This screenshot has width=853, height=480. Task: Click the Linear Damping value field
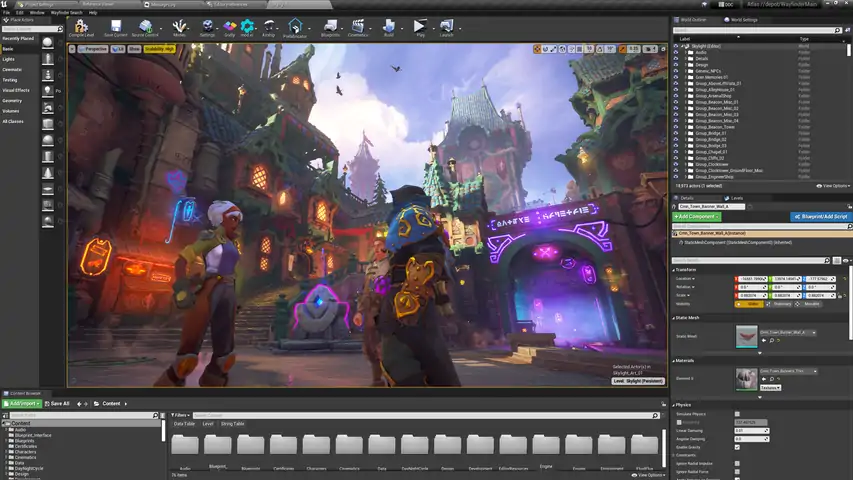751,430
